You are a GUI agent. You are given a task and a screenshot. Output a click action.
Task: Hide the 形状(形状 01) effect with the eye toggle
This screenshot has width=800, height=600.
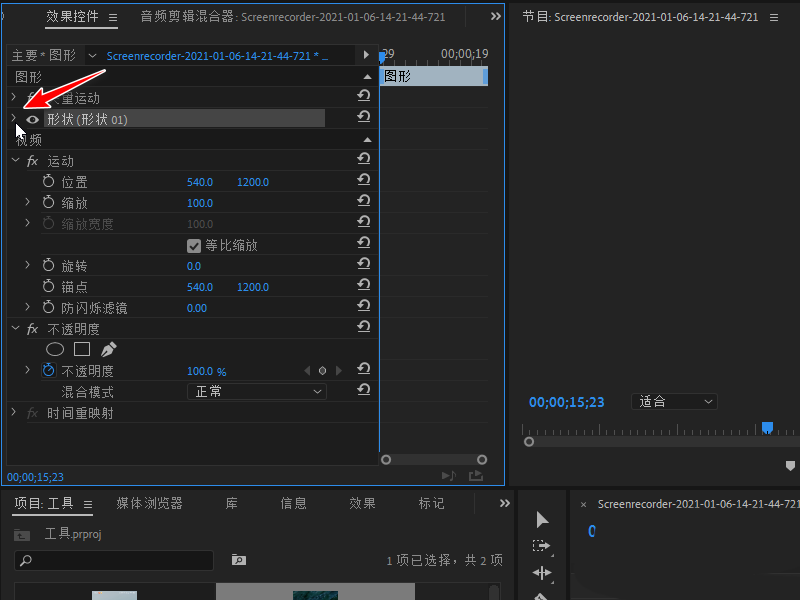pyautogui.click(x=33, y=117)
